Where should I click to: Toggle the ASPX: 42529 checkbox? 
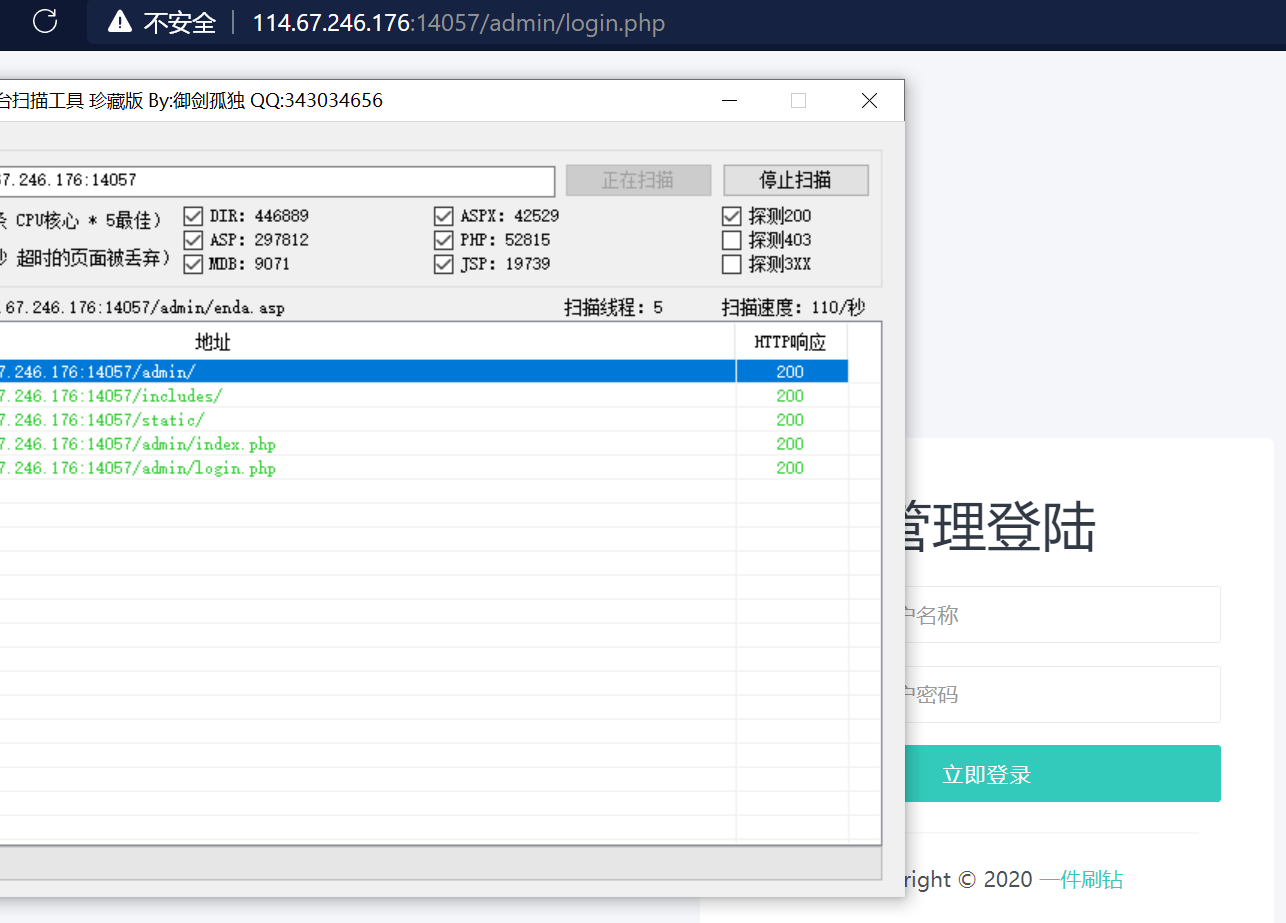[x=443, y=216]
